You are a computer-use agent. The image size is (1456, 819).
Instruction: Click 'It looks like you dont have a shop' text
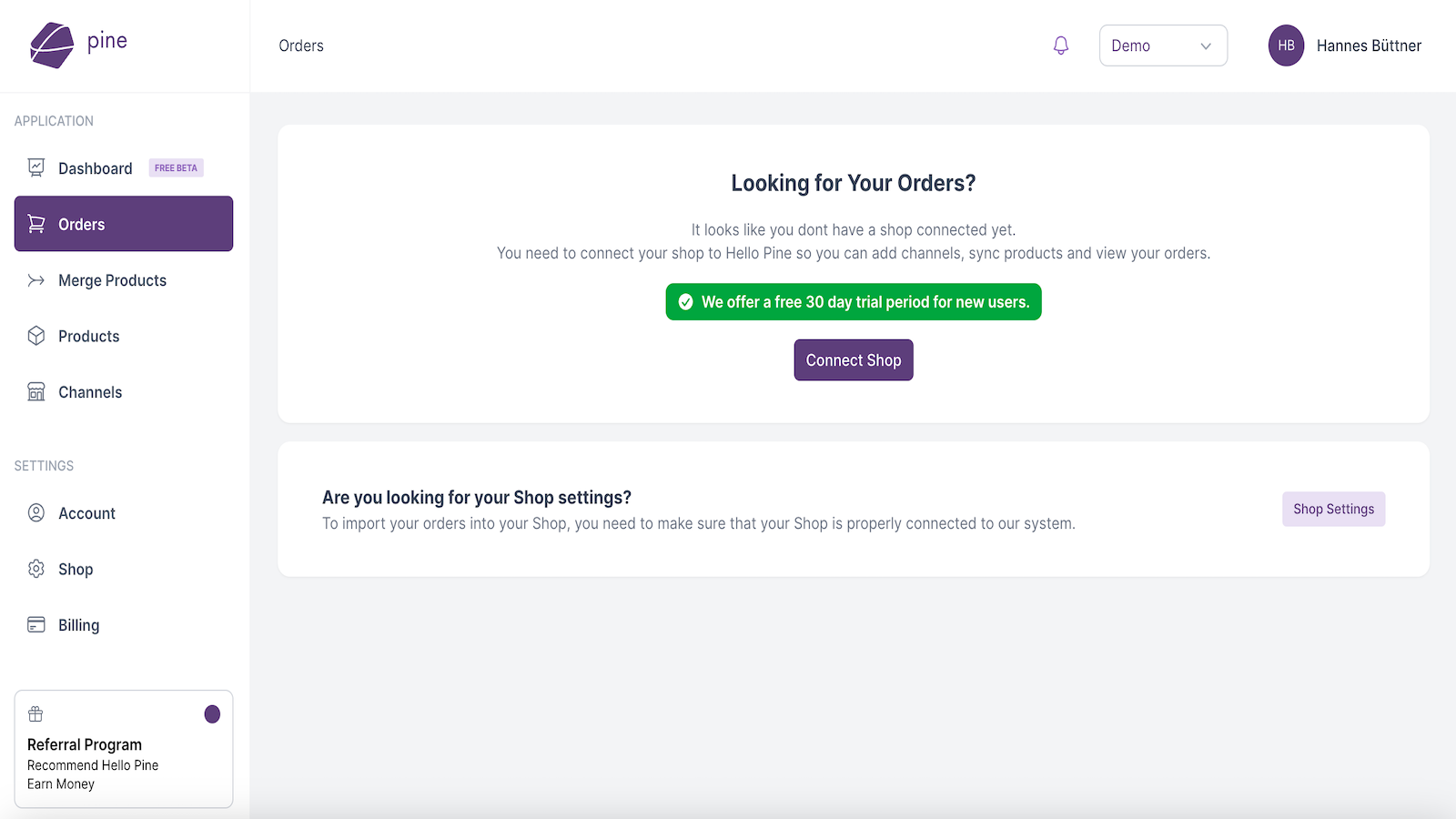point(854,230)
